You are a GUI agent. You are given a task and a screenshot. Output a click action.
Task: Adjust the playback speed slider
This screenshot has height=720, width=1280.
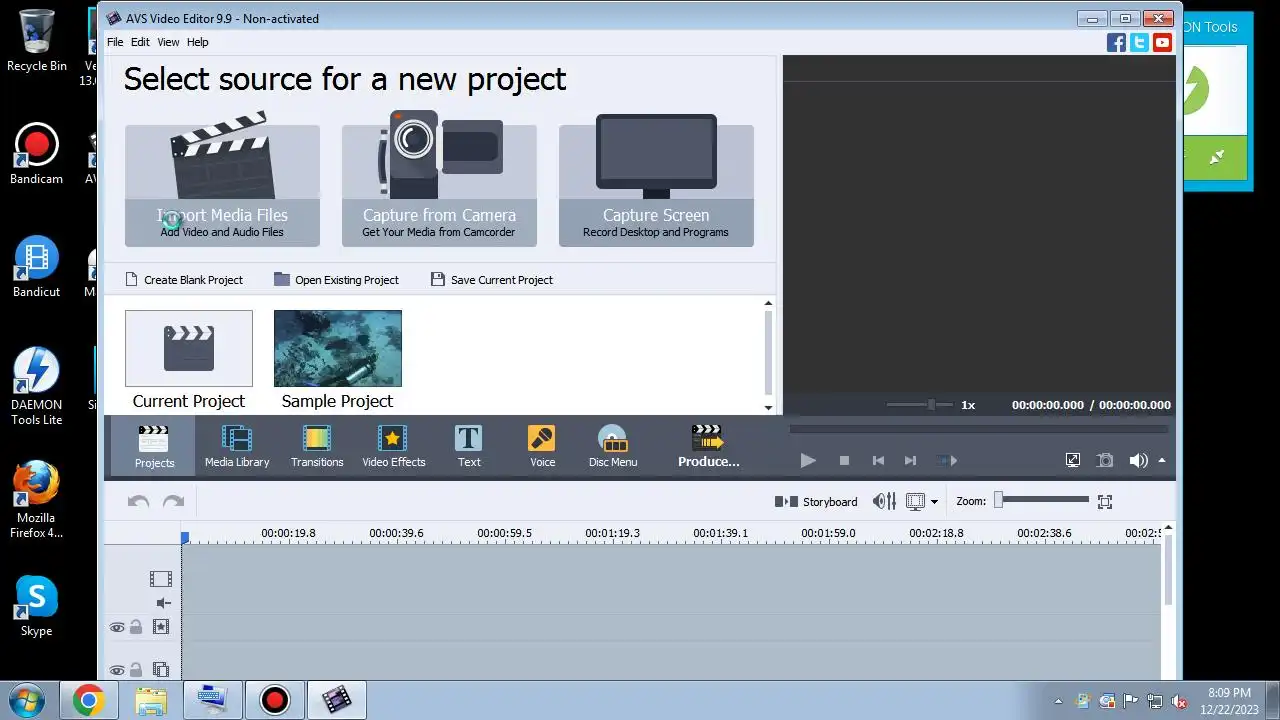(x=920, y=405)
